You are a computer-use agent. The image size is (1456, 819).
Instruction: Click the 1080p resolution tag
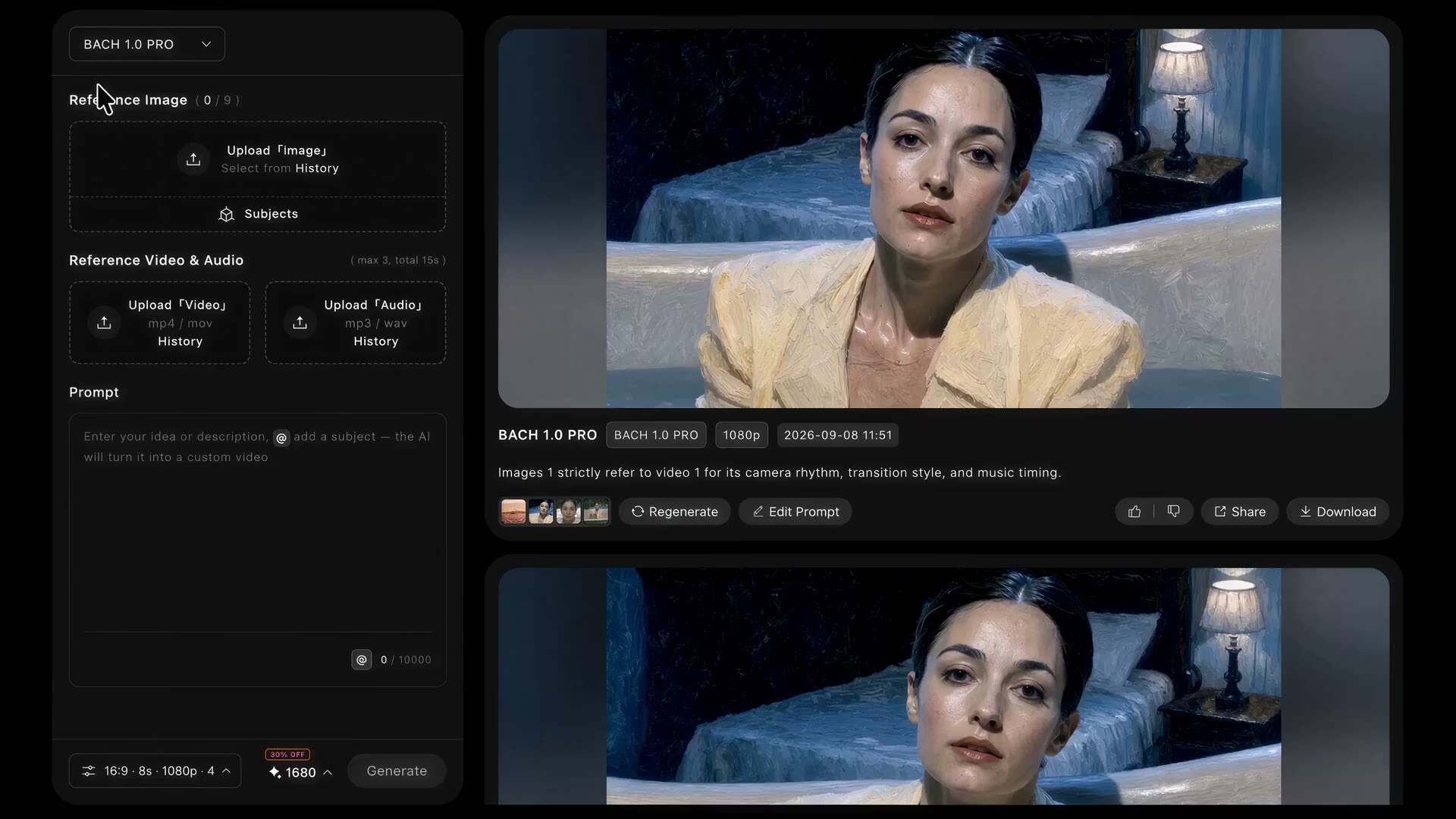(x=741, y=435)
